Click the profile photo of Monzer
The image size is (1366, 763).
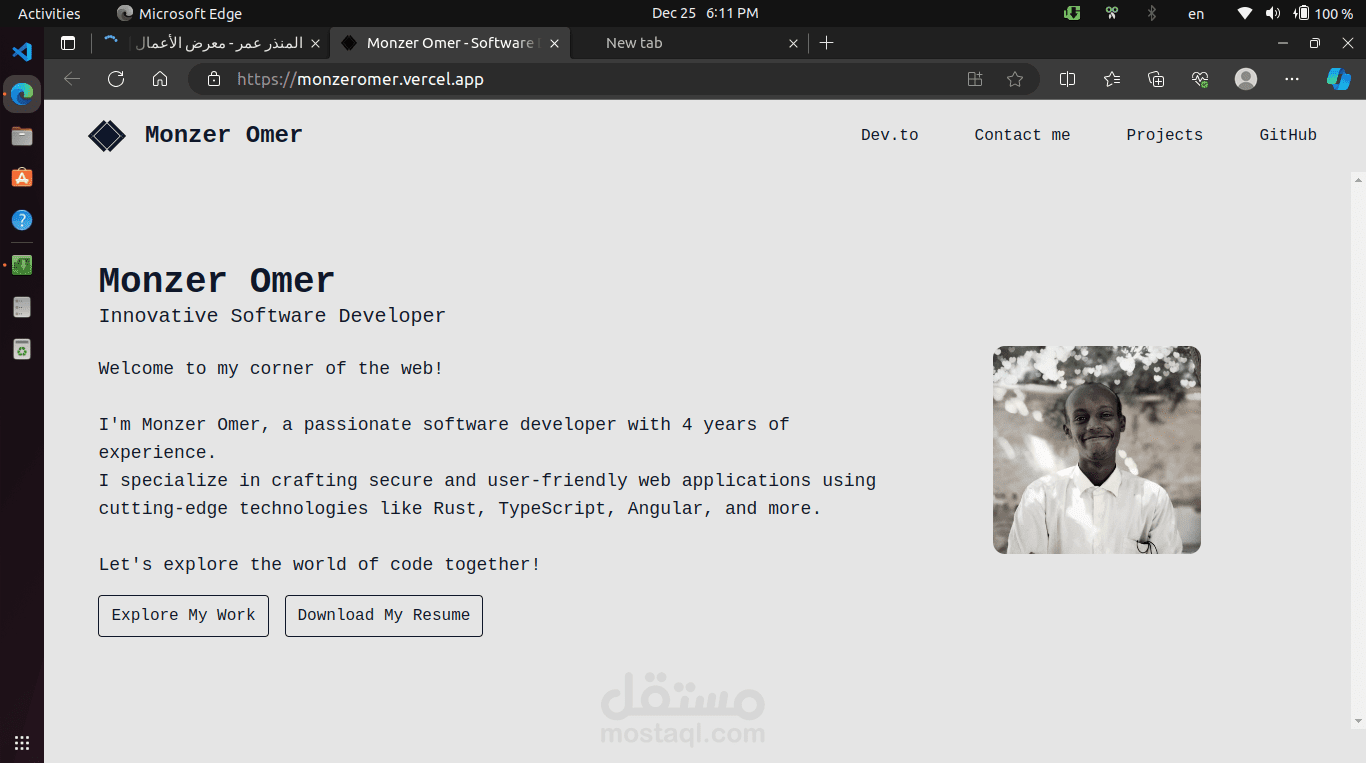point(1097,450)
